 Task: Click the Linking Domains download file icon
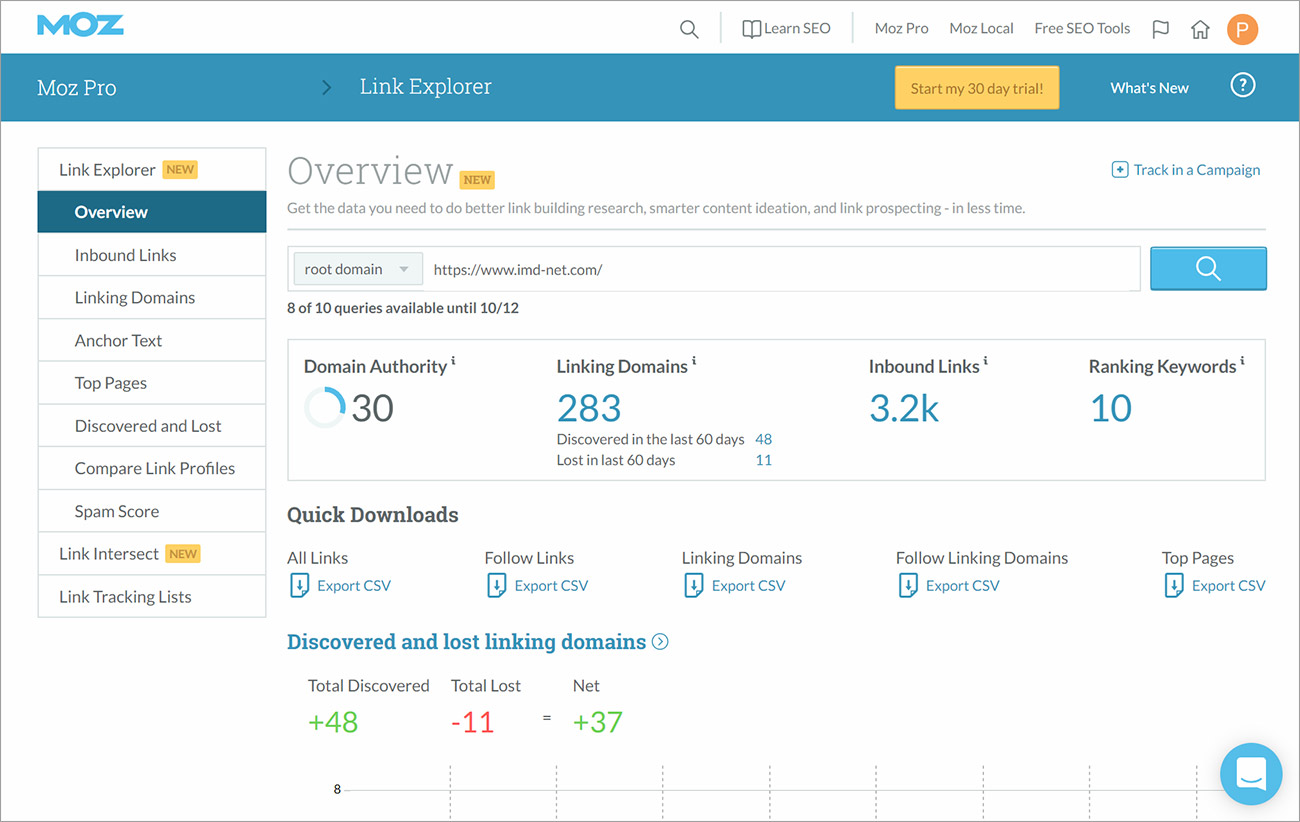tap(693, 586)
